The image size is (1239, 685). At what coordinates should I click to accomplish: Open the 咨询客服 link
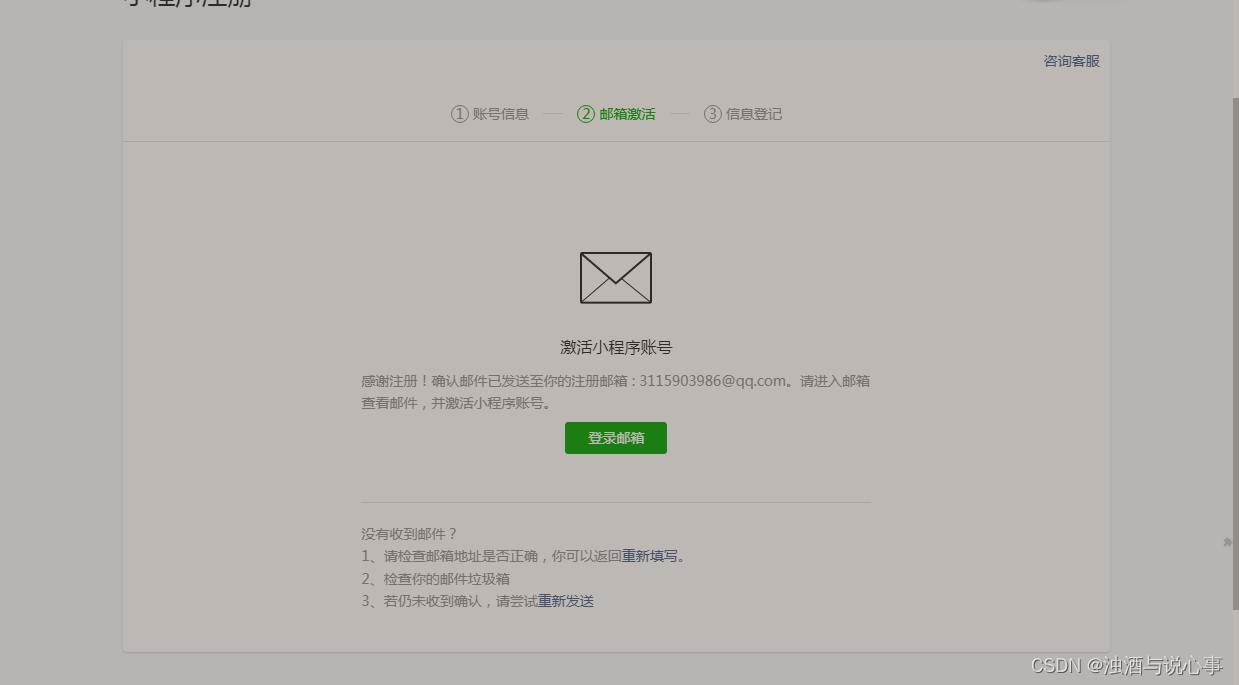click(x=1072, y=61)
